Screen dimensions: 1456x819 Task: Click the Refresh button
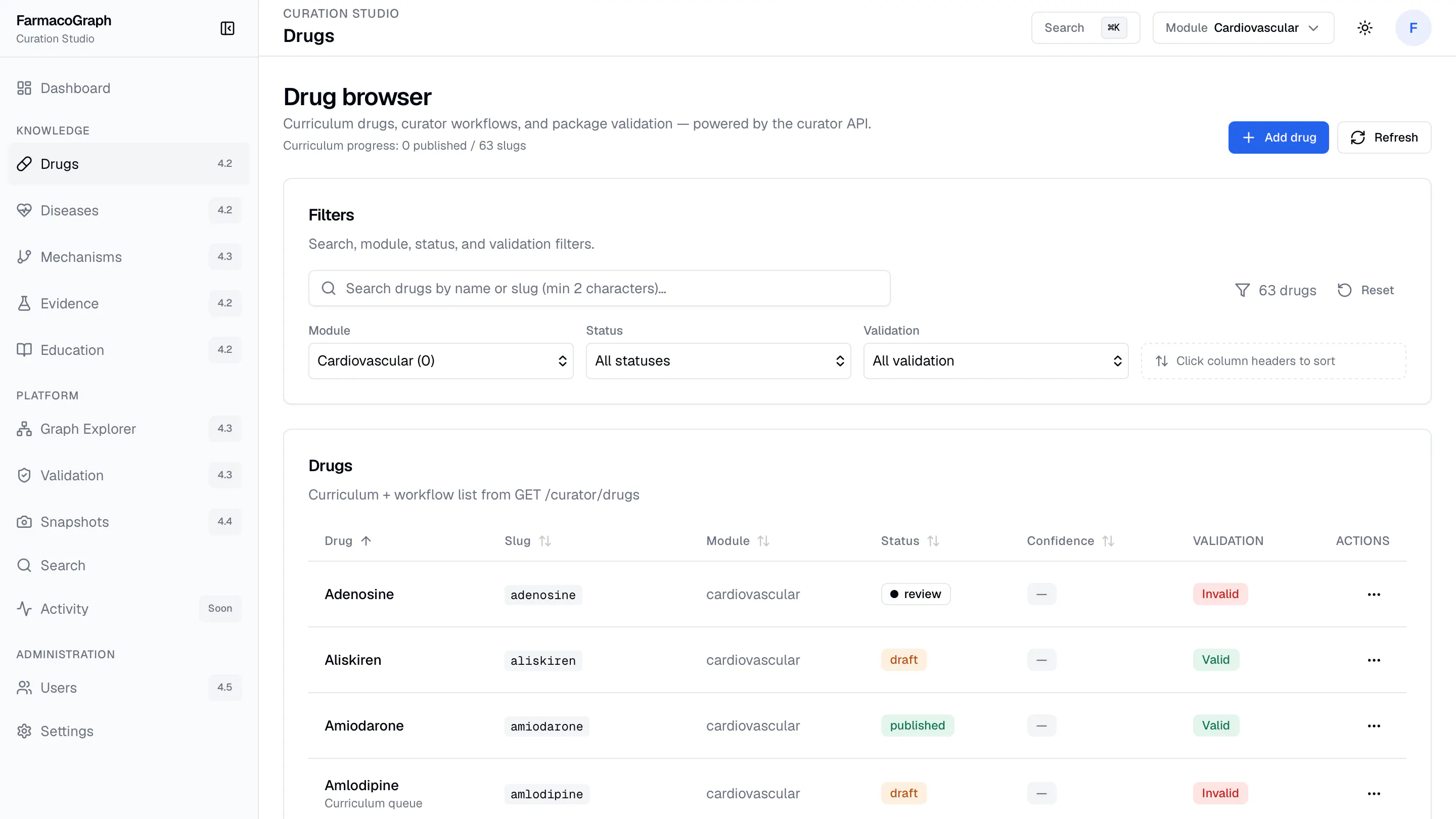click(1384, 138)
